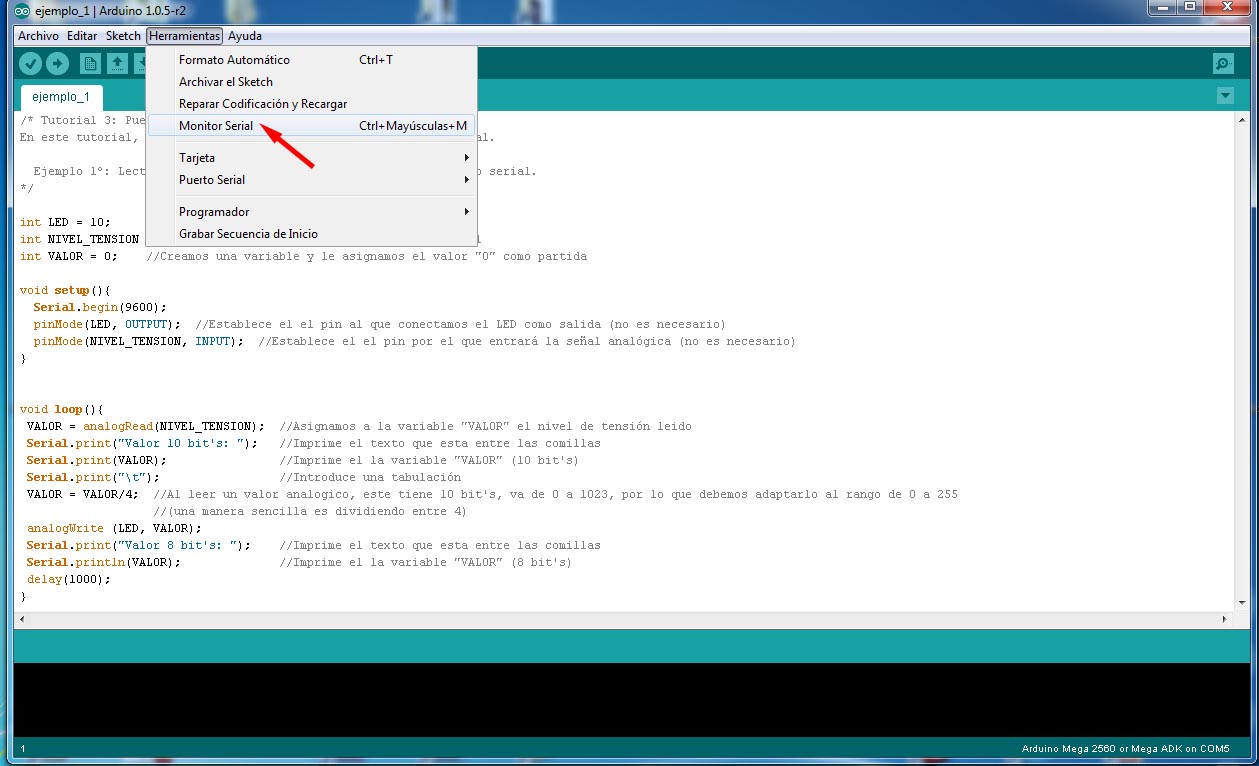Select Grabar Secuencia de Inicio
The image size is (1259, 766).
pos(311,234)
